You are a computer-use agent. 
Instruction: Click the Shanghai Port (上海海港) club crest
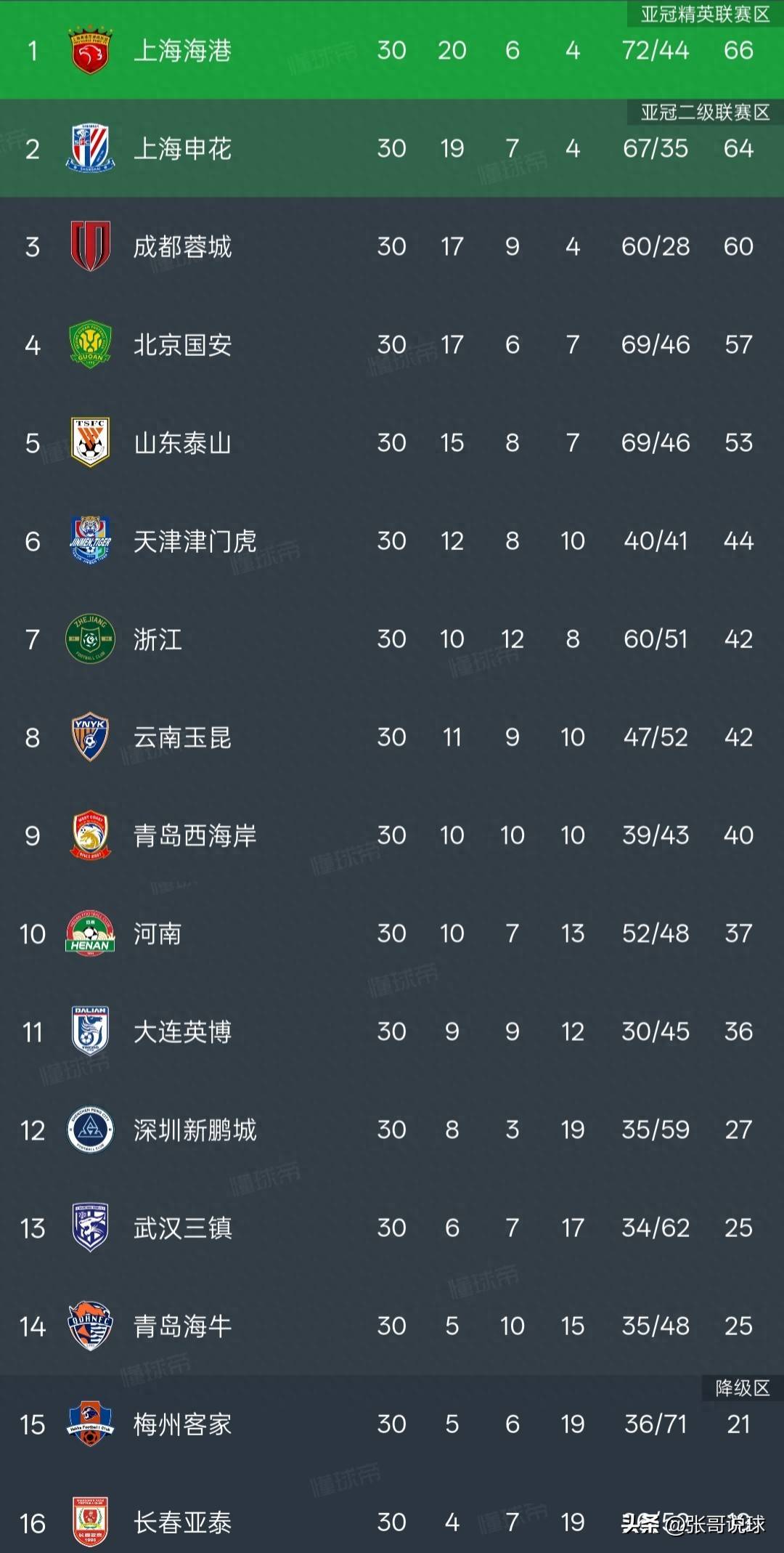coord(90,51)
